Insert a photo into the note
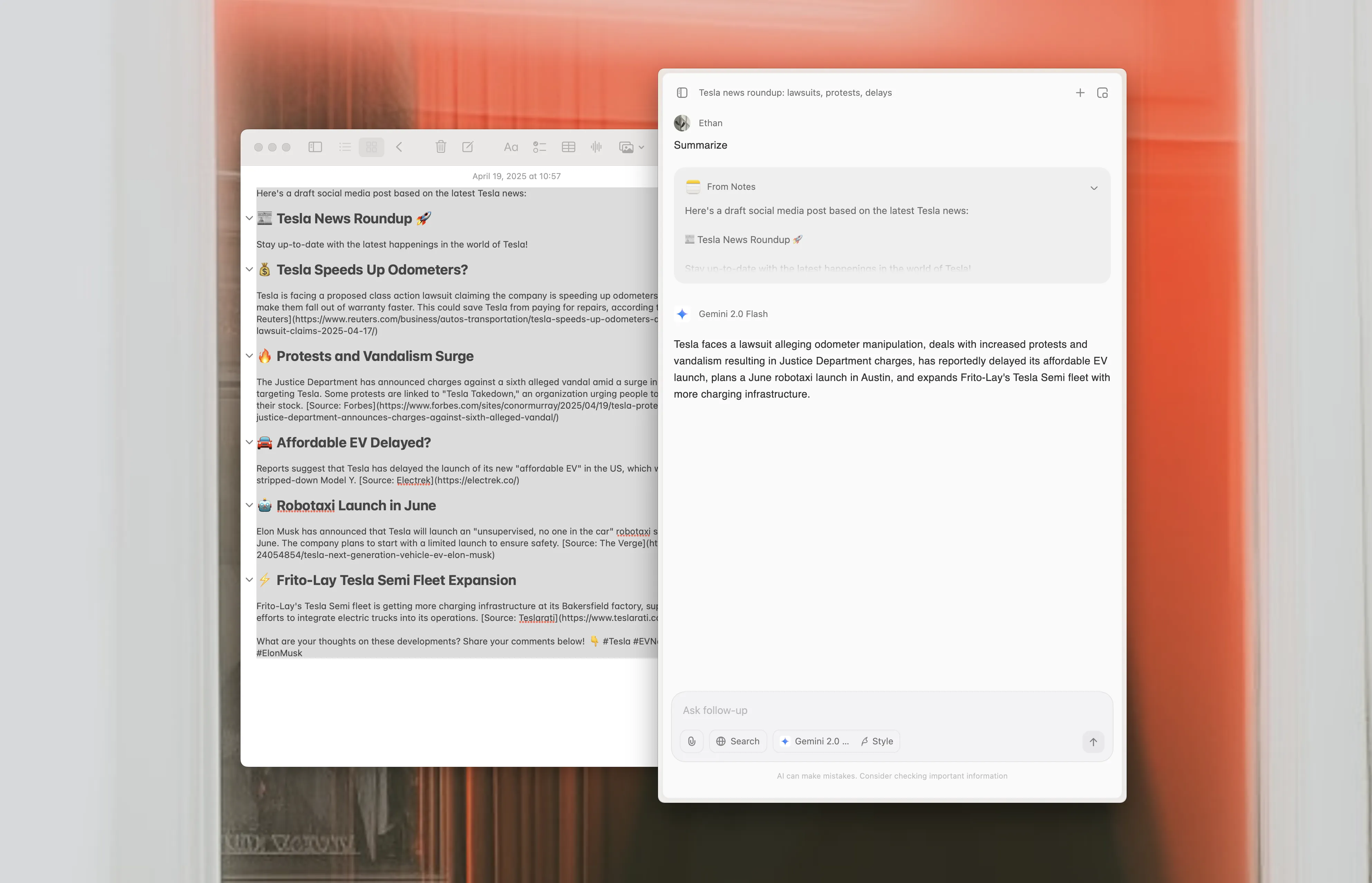The image size is (1372, 883). coord(626,147)
